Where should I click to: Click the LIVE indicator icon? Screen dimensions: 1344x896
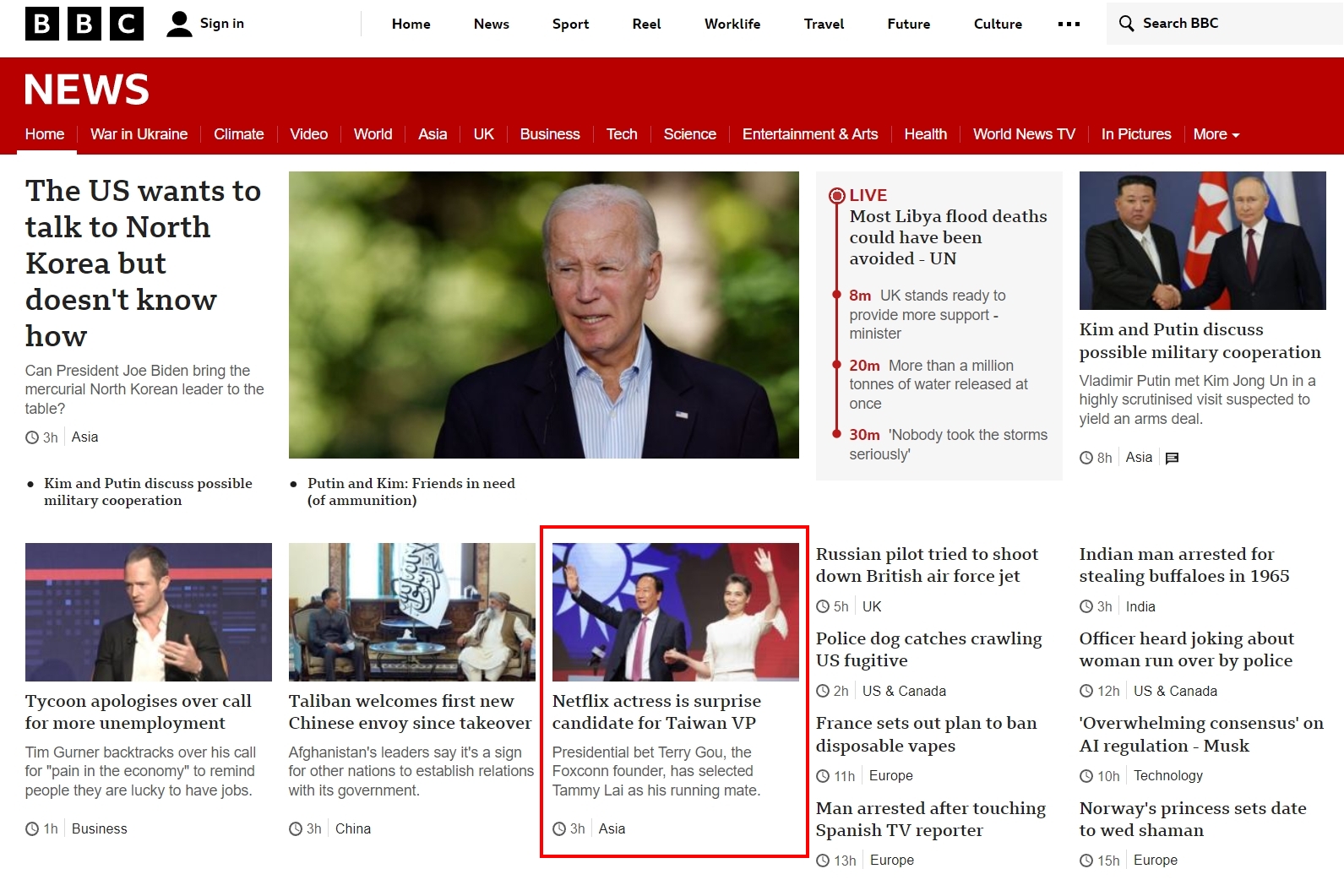coord(836,196)
